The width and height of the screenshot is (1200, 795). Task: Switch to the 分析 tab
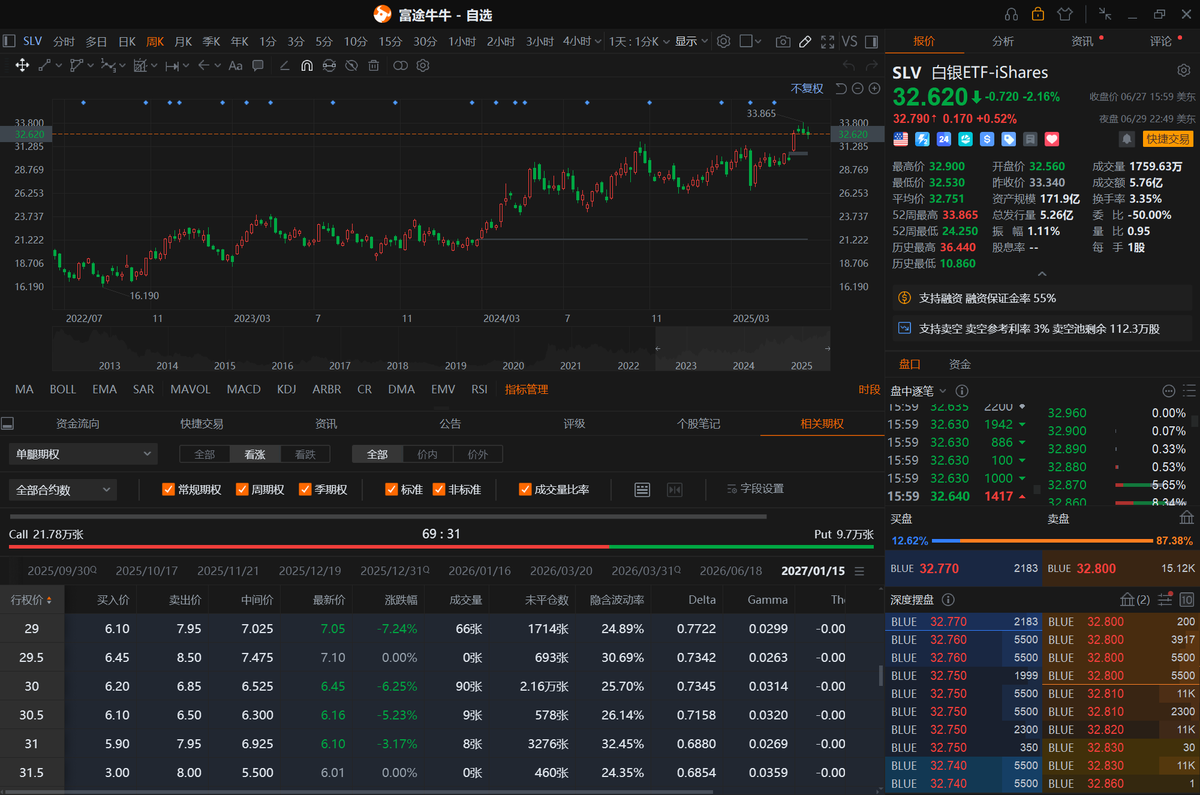pos(1002,41)
